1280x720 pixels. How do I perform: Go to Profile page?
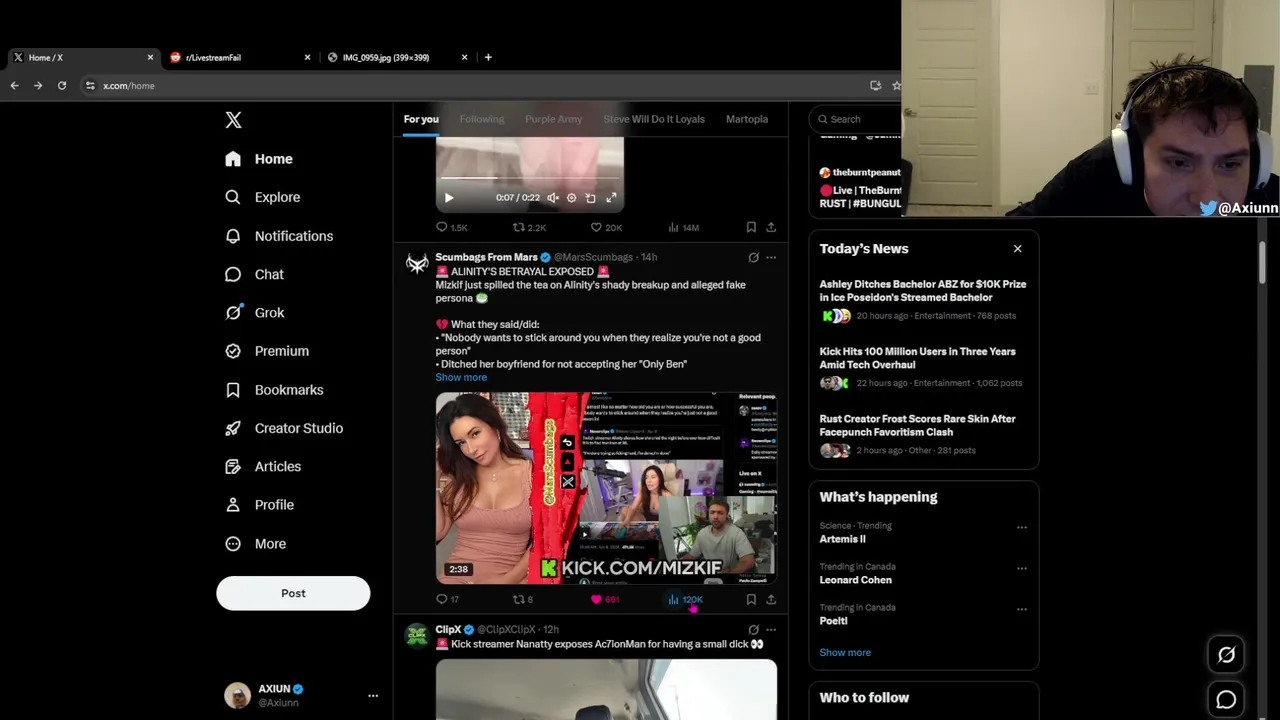tap(259, 505)
